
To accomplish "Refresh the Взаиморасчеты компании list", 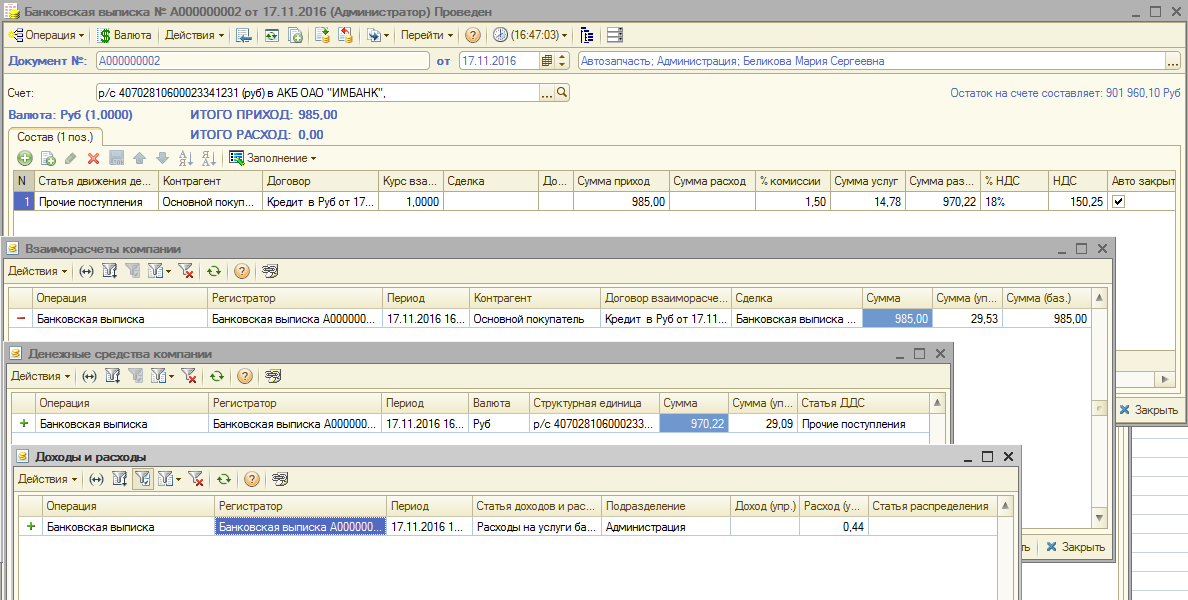I will click(214, 271).
